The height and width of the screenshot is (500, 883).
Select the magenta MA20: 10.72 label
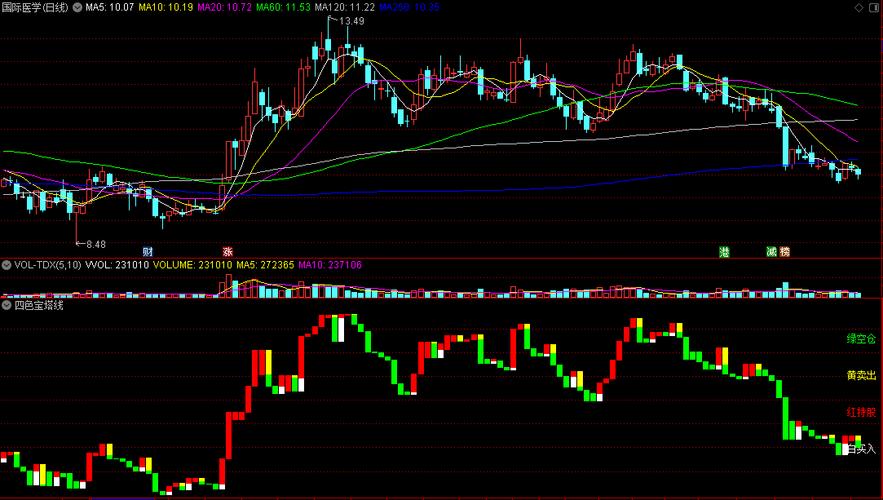point(224,7)
